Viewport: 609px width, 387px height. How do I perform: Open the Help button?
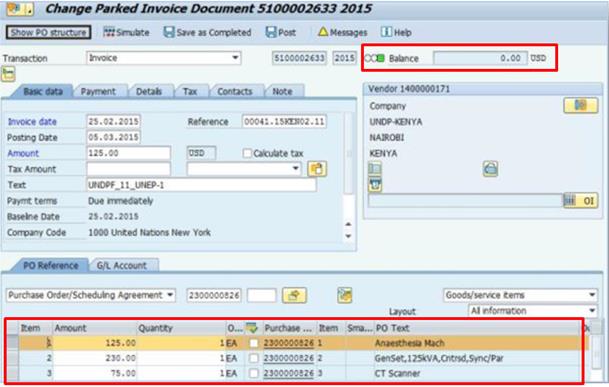(396, 32)
